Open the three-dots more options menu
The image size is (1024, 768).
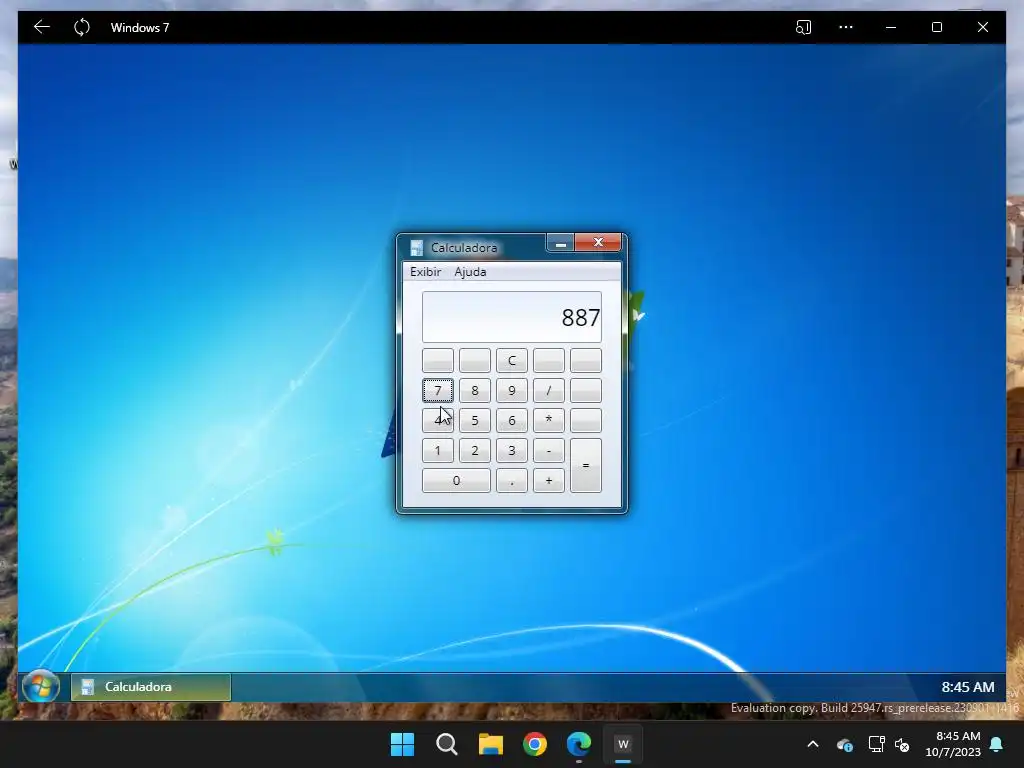[846, 27]
